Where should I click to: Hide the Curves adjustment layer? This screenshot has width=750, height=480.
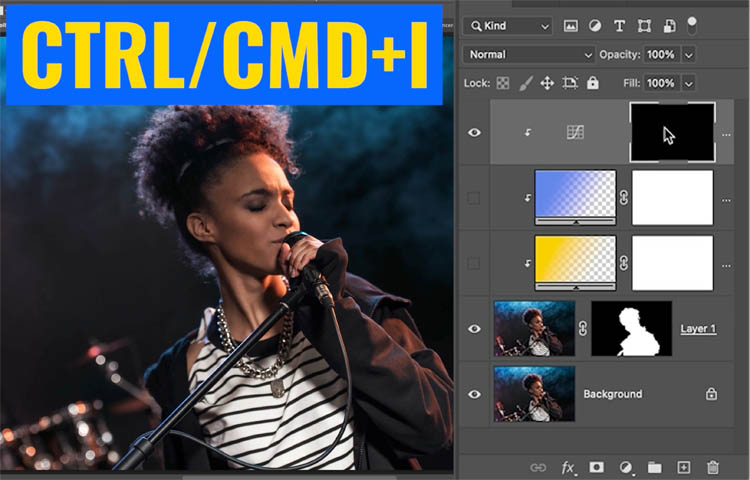point(474,132)
